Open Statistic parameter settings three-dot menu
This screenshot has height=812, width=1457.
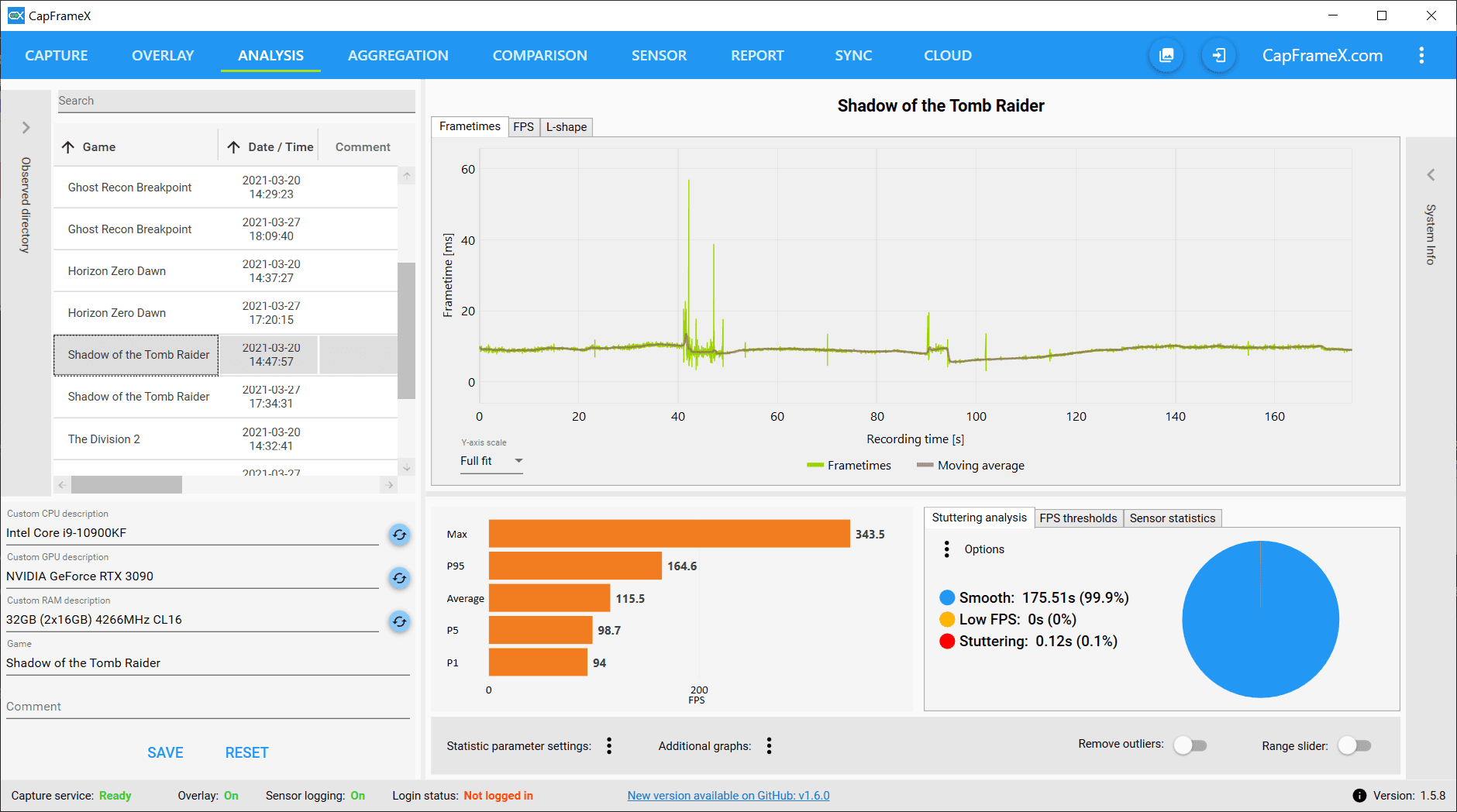(609, 745)
